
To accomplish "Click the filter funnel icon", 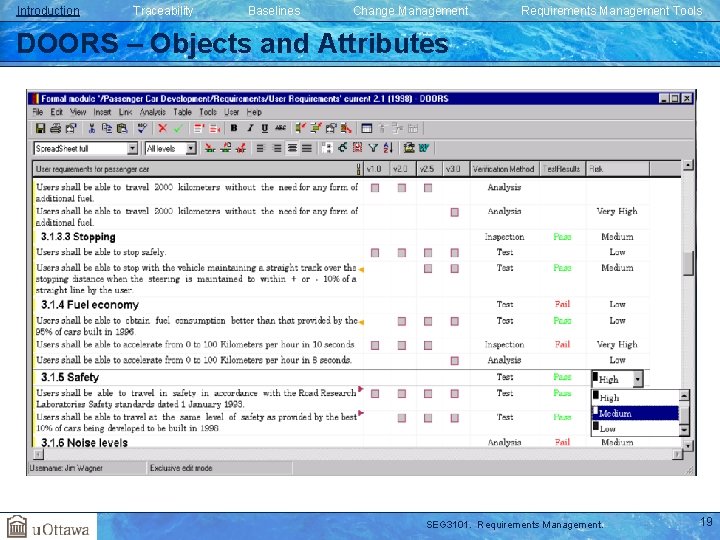I will [373, 148].
